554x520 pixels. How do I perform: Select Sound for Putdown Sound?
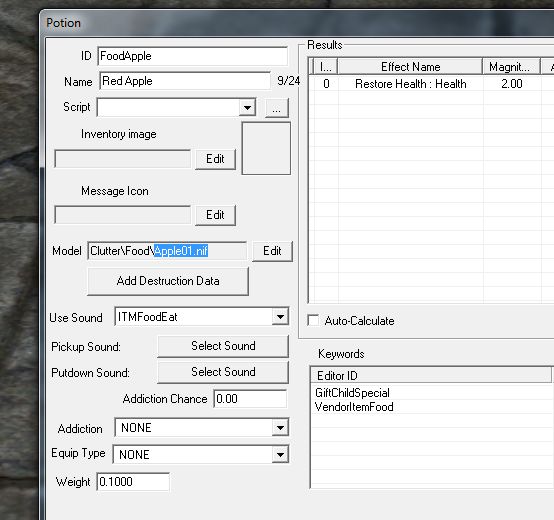coord(223,372)
